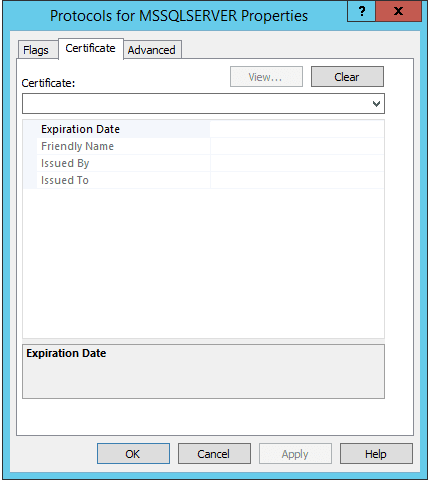Click the Clear button
The width and height of the screenshot is (429, 480).
pos(347,77)
